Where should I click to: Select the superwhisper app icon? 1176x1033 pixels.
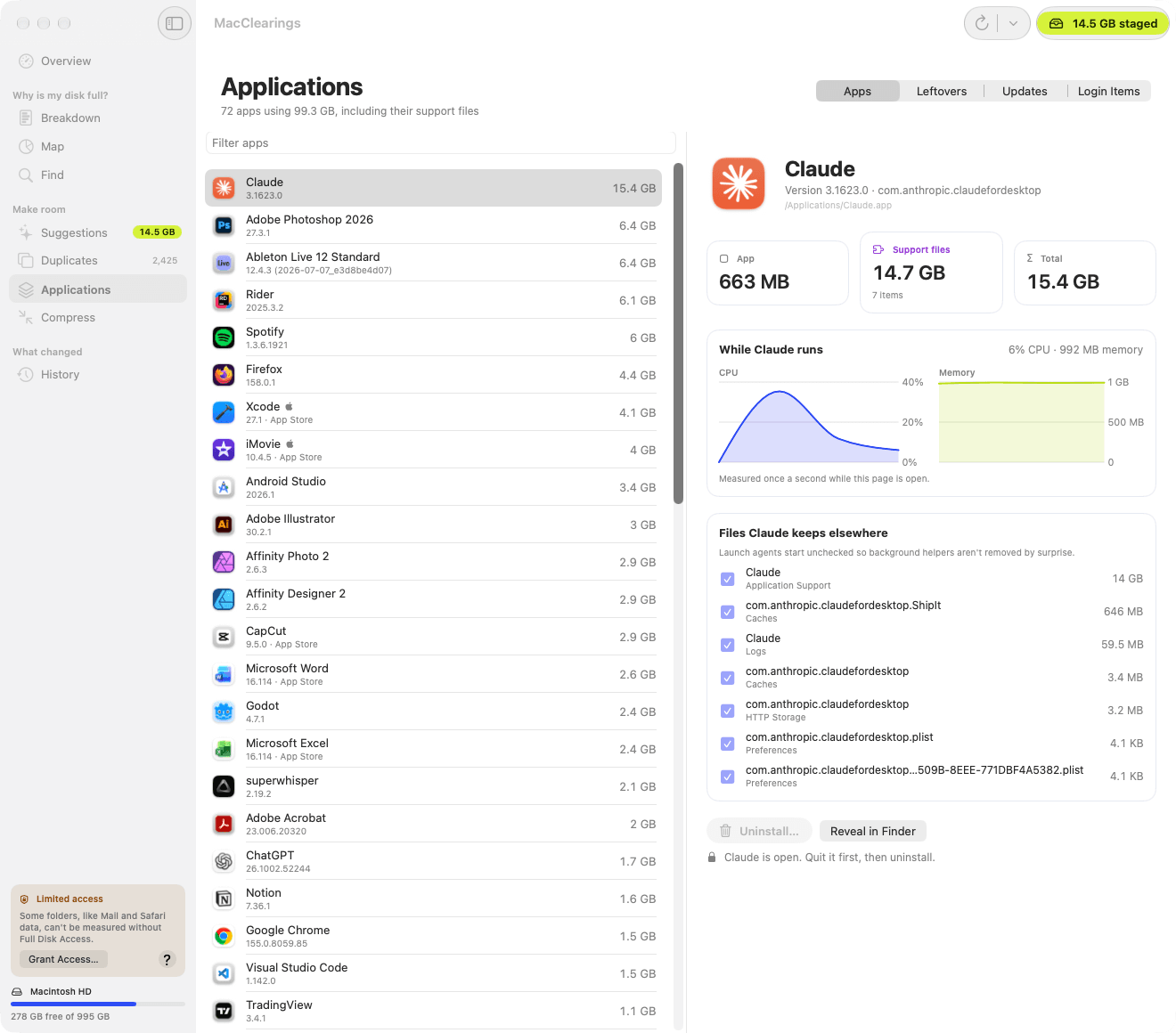coord(224,786)
